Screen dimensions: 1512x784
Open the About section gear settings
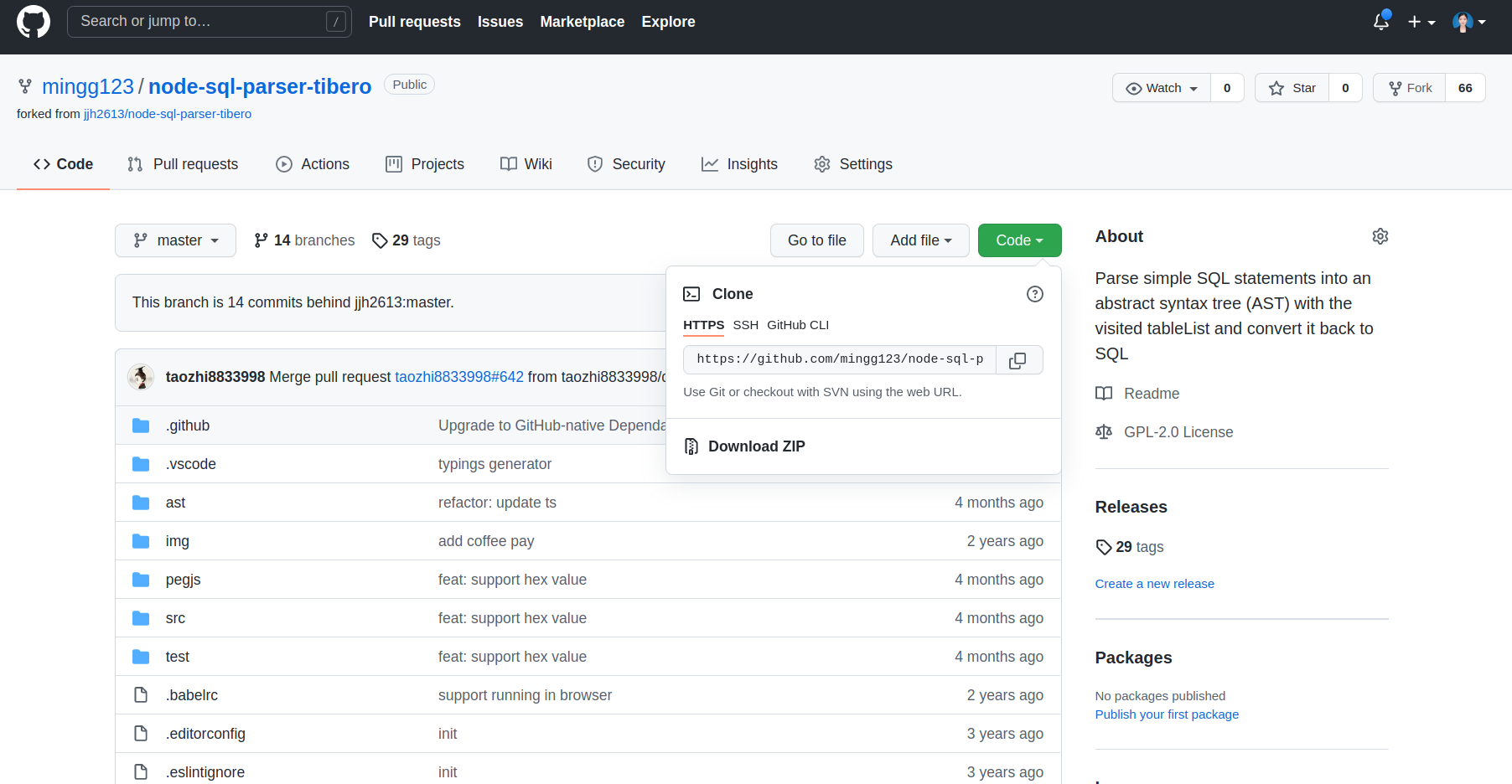tap(1380, 236)
